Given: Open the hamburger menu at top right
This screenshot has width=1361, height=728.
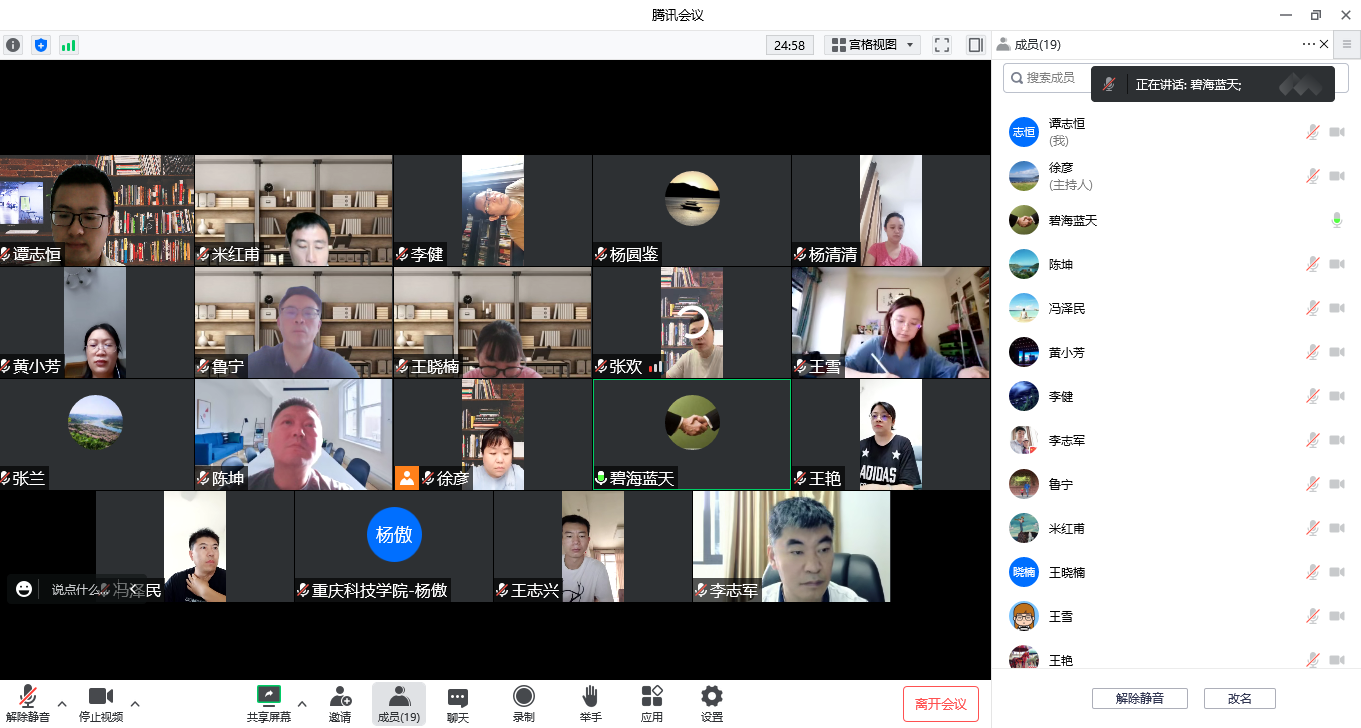Looking at the screenshot, I should tap(1347, 44).
